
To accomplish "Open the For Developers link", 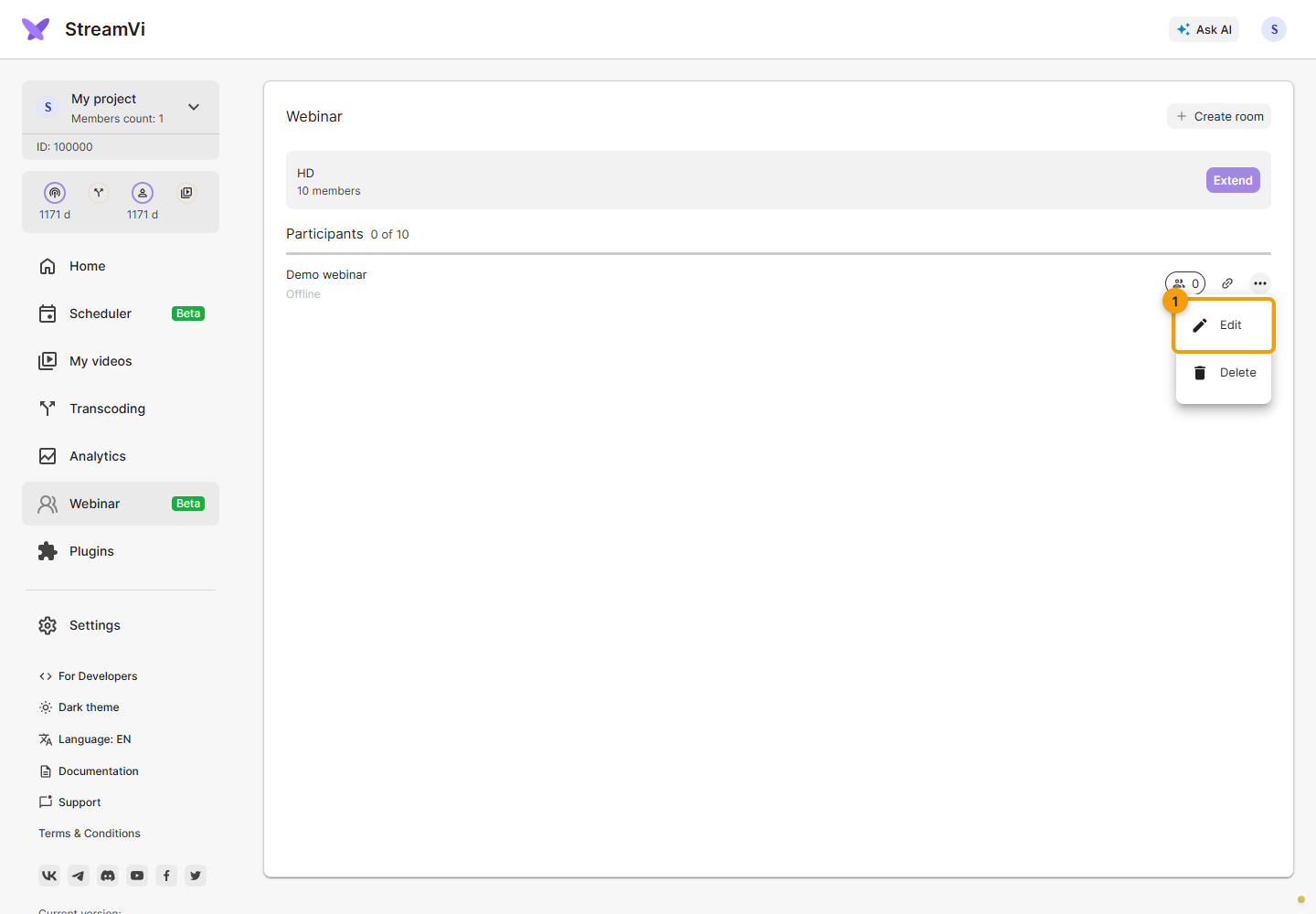I will 88,676.
